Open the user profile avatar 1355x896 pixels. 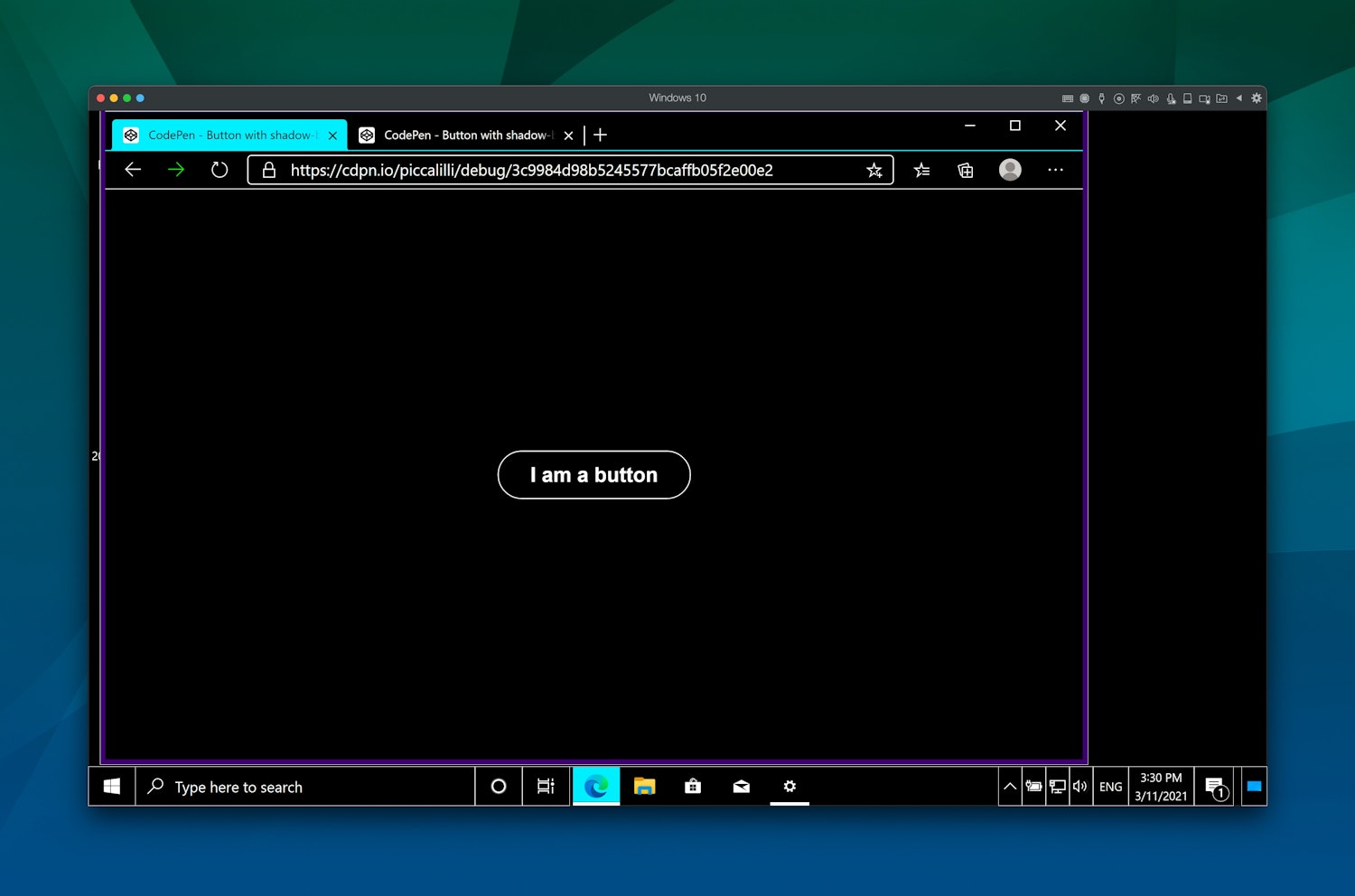[1010, 170]
